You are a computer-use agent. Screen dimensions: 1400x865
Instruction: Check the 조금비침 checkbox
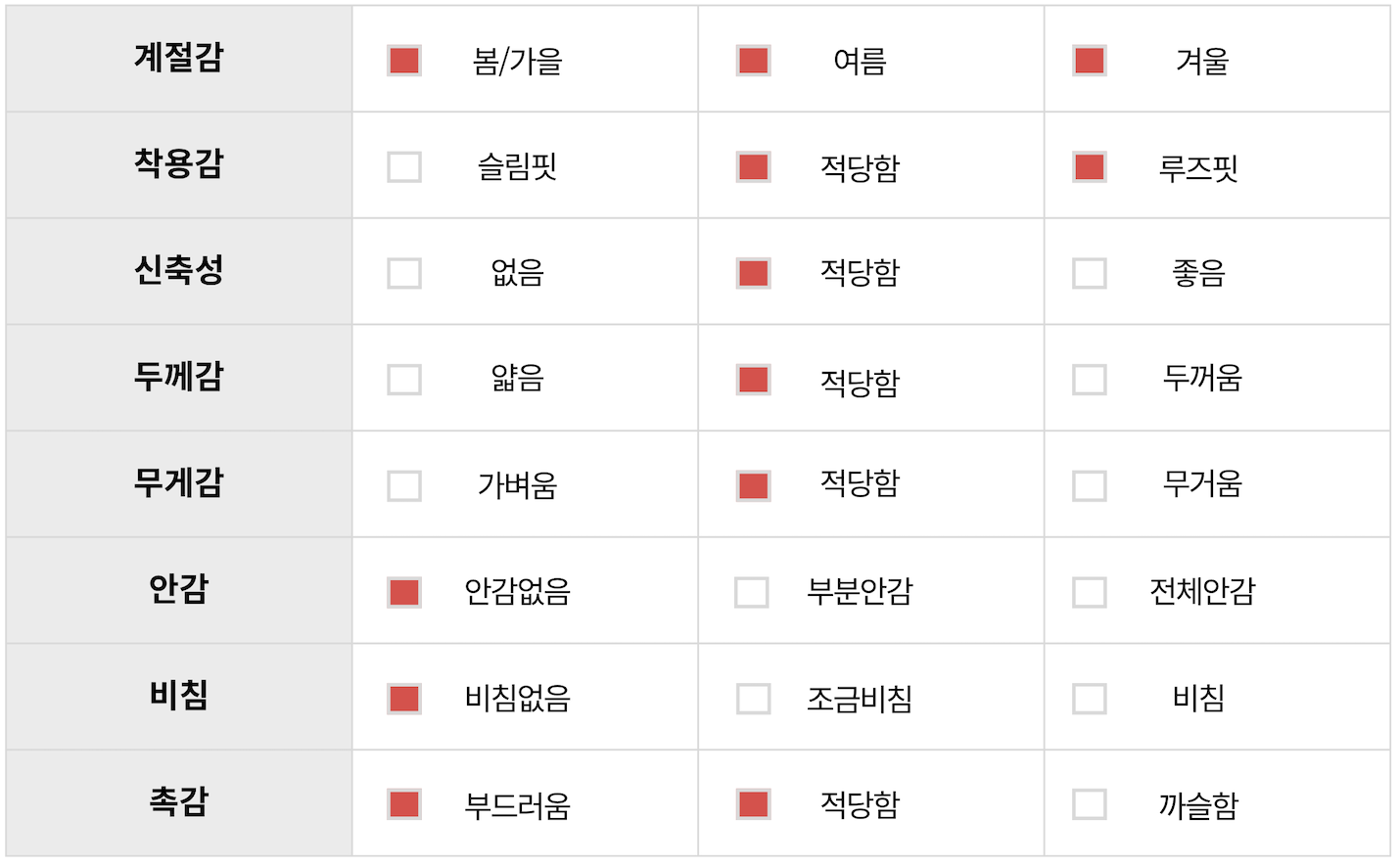(753, 699)
